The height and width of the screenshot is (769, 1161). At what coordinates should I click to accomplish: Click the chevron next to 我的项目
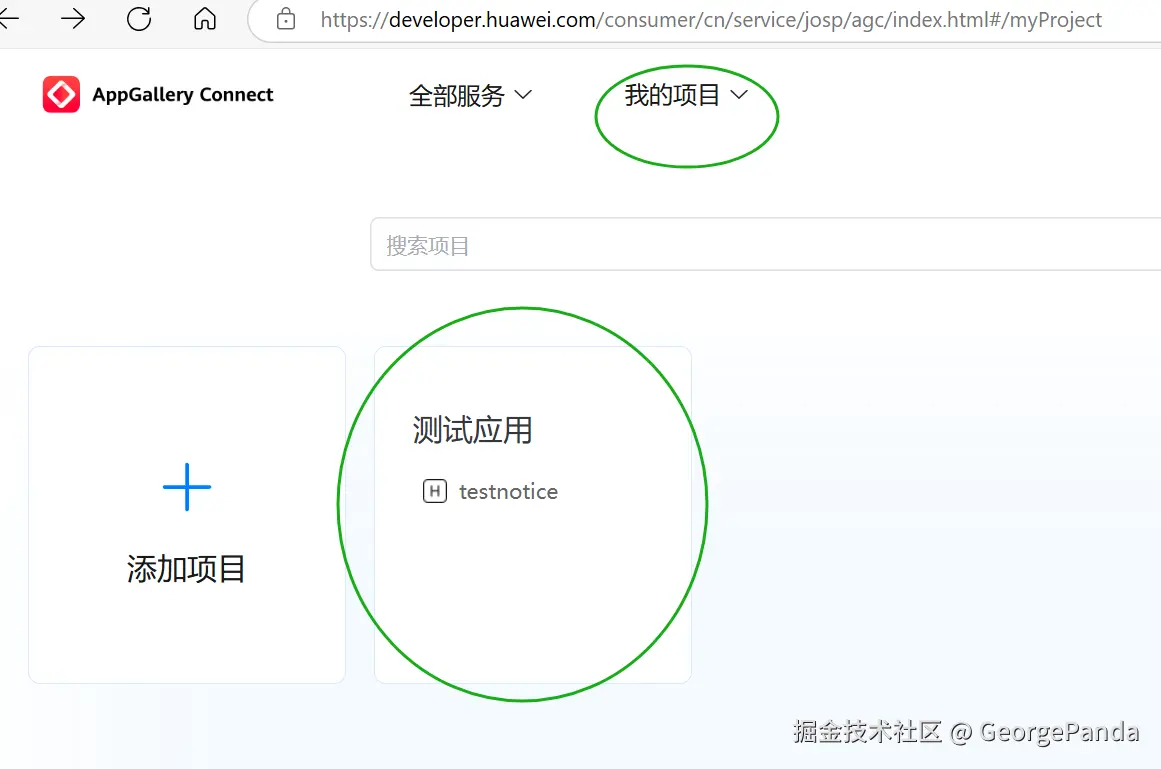pos(740,93)
